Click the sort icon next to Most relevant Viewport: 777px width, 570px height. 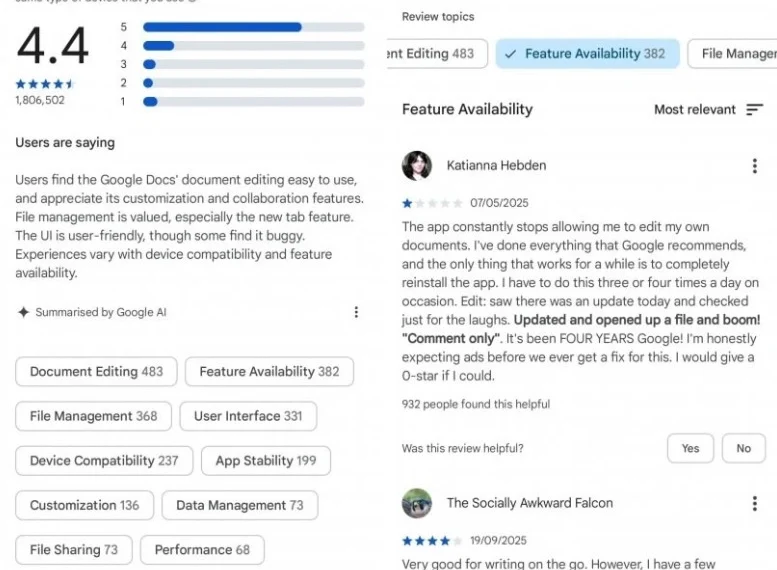click(x=754, y=110)
